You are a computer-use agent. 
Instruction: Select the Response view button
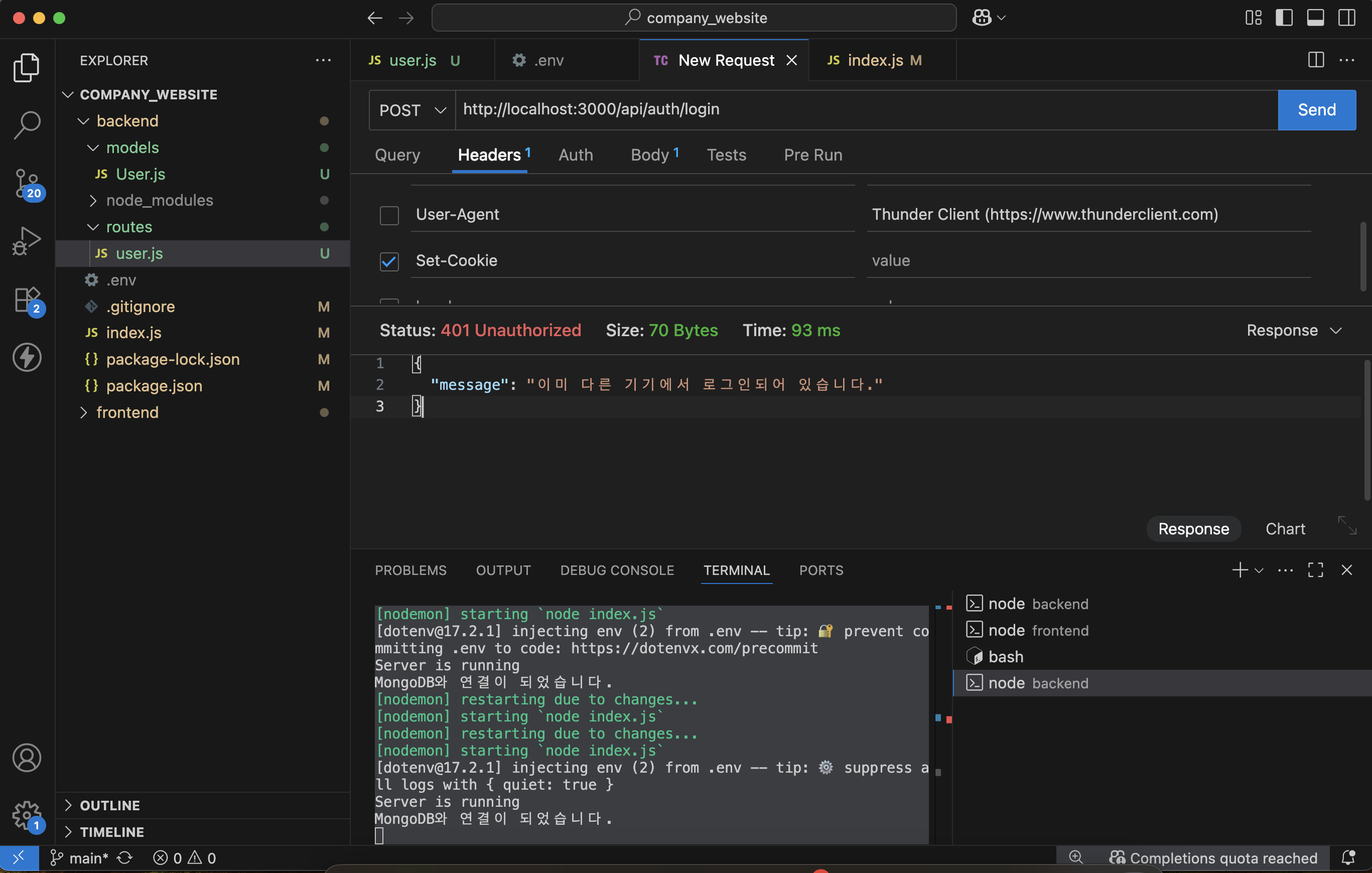(1193, 529)
